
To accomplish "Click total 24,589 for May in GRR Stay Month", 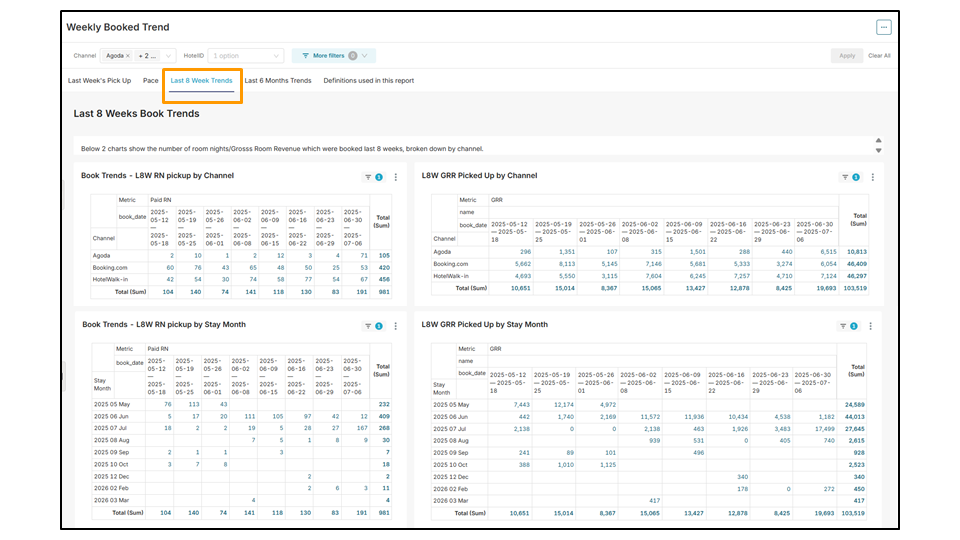I will (x=855, y=405).
